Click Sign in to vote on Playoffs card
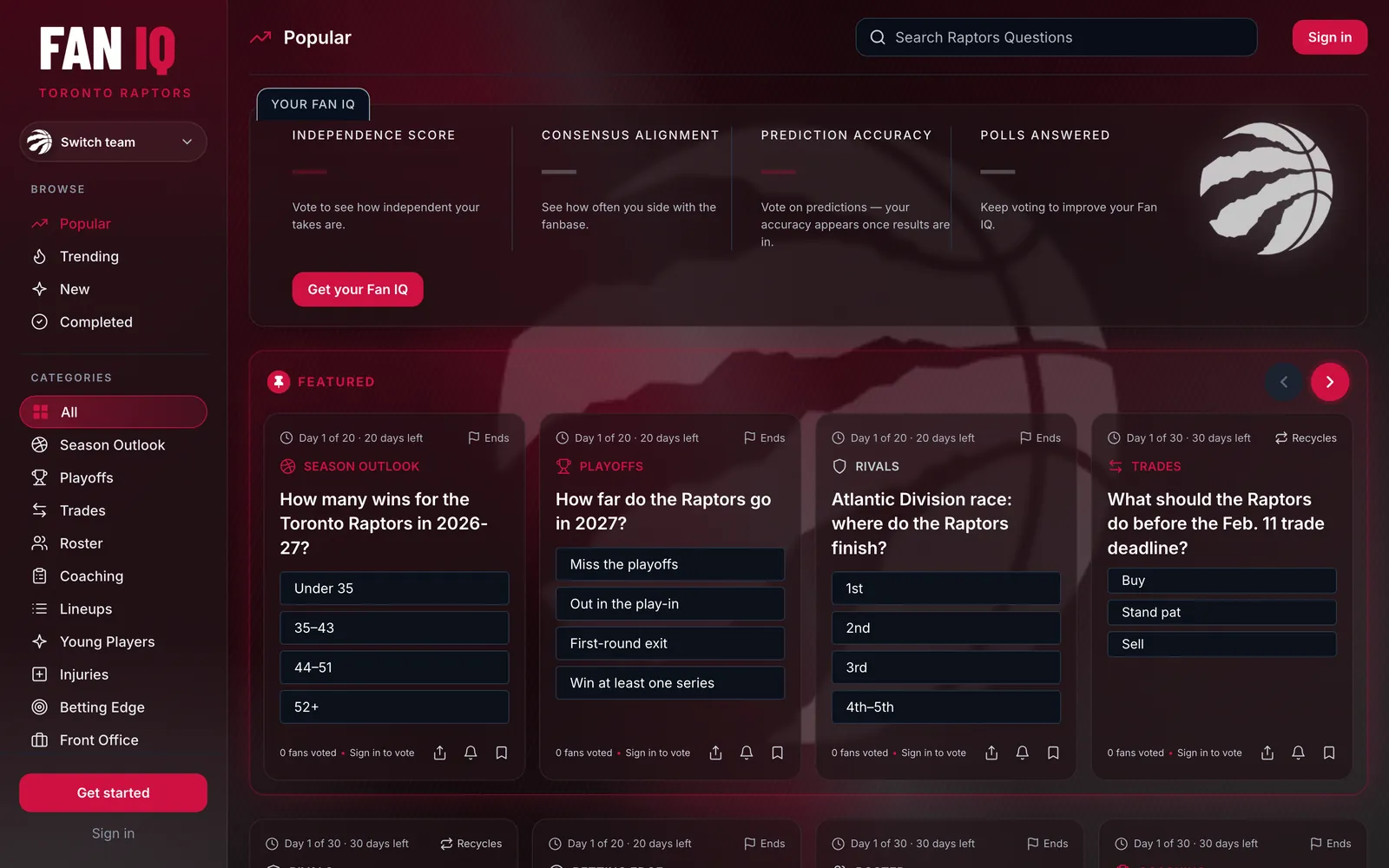Image resolution: width=1389 pixels, height=868 pixels. (658, 753)
